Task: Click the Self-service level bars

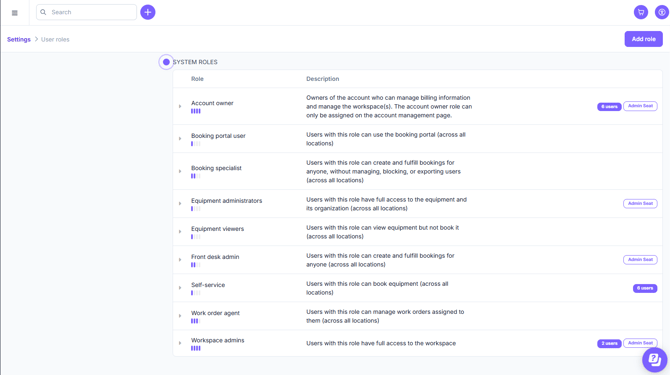Action: pyautogui.click(x=196, y=293)
